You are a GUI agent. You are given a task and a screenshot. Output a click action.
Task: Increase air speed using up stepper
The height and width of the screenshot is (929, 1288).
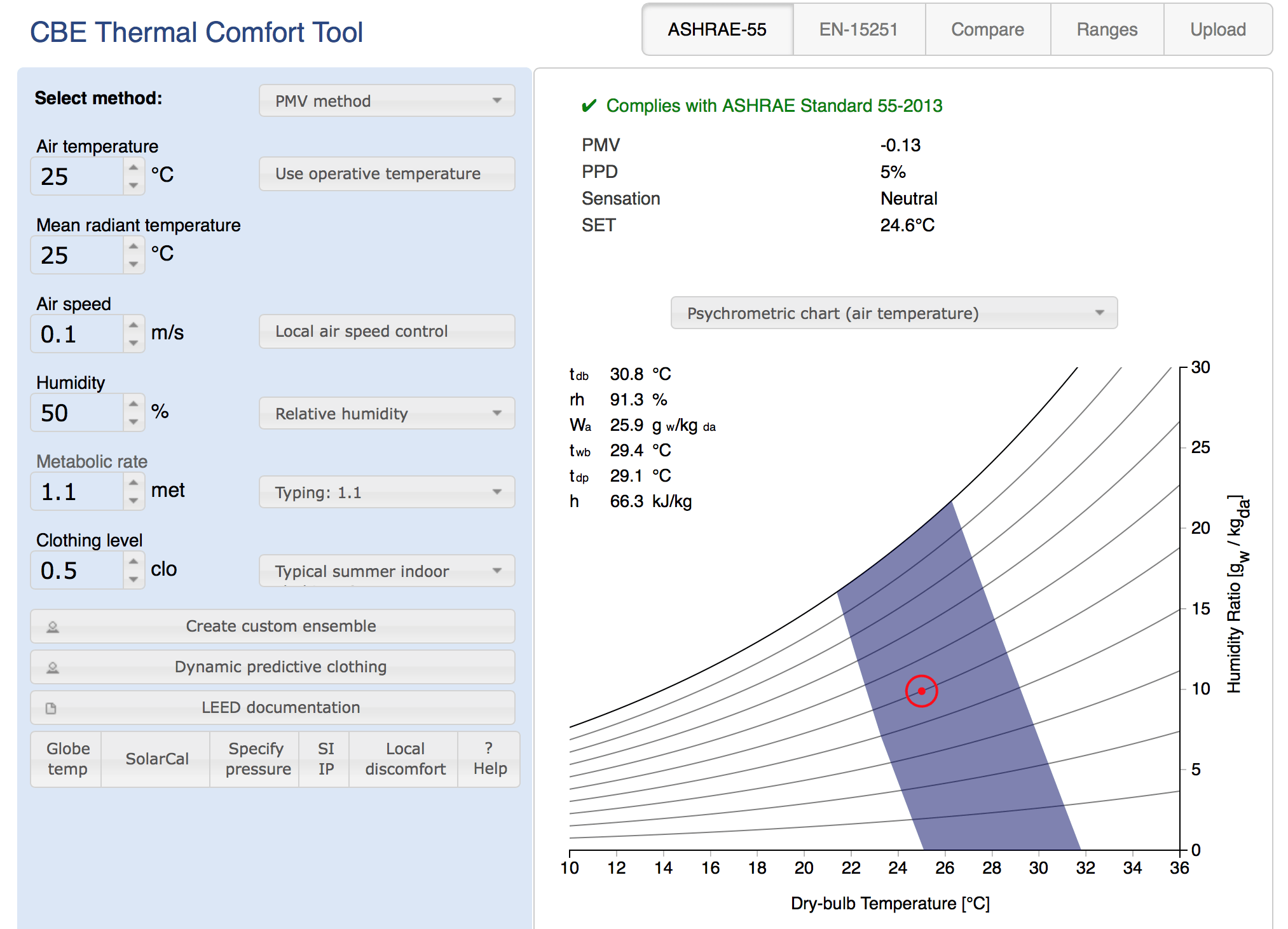134,325
